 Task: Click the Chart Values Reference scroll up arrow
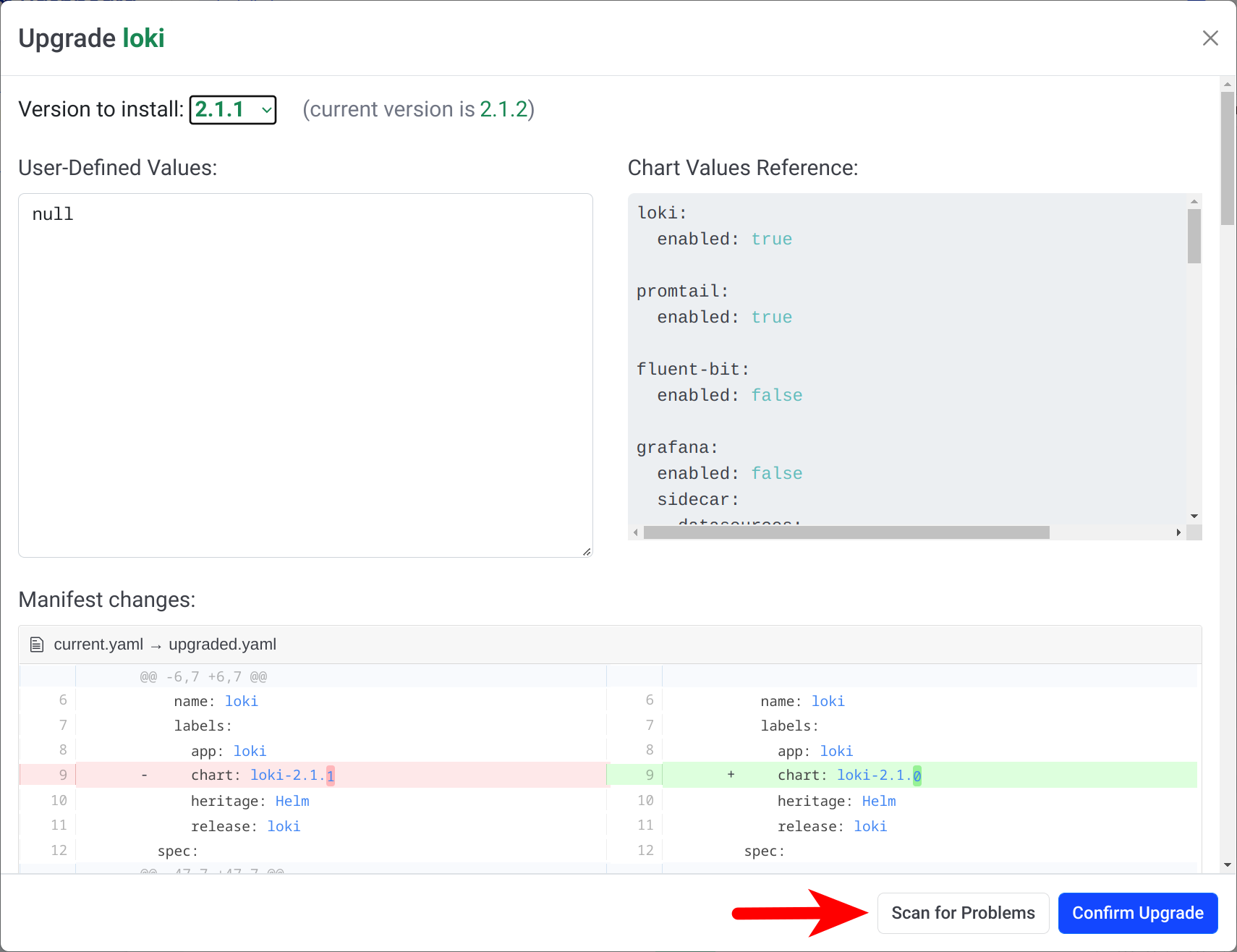point(1194,202)
